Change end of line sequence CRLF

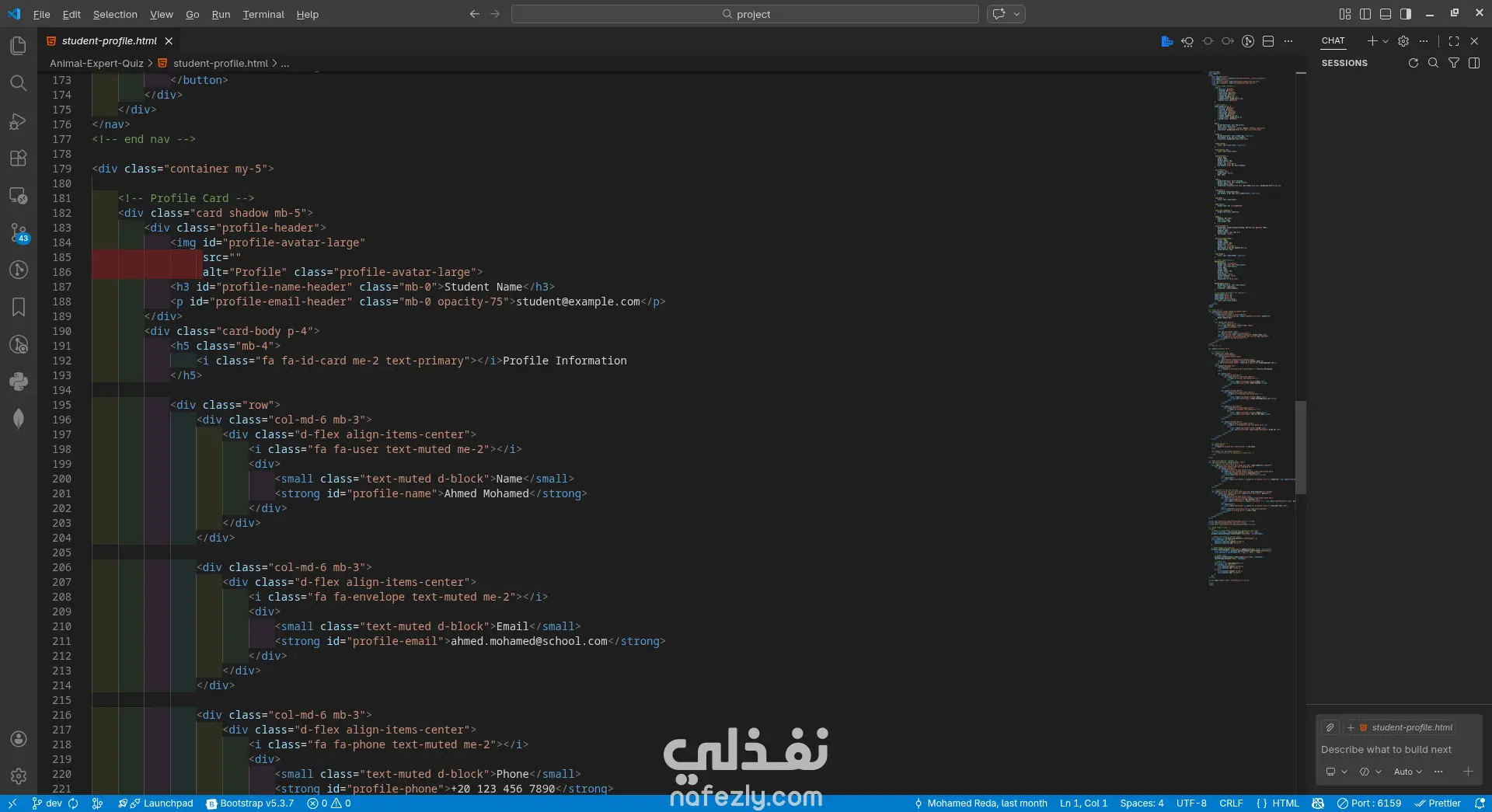pyautogui.click(x=1231, y=803)
